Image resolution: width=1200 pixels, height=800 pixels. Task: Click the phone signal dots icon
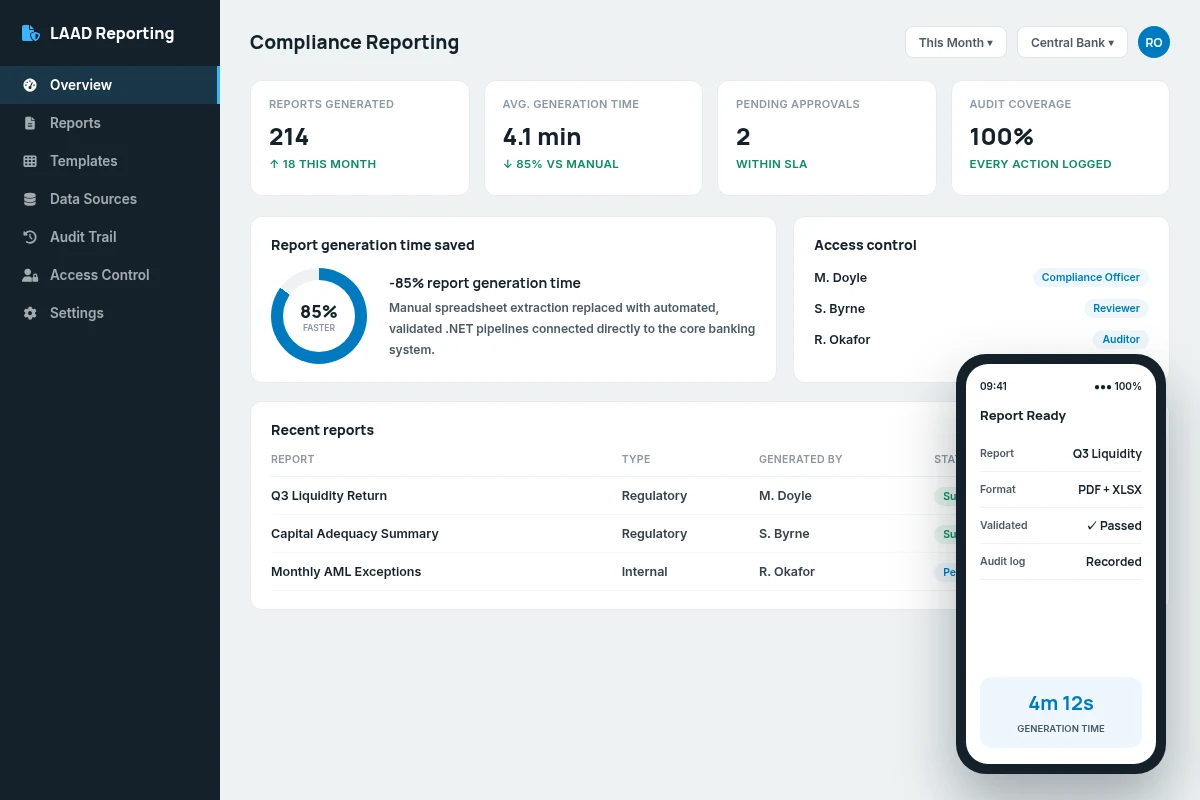click(x=1102, y=387)
